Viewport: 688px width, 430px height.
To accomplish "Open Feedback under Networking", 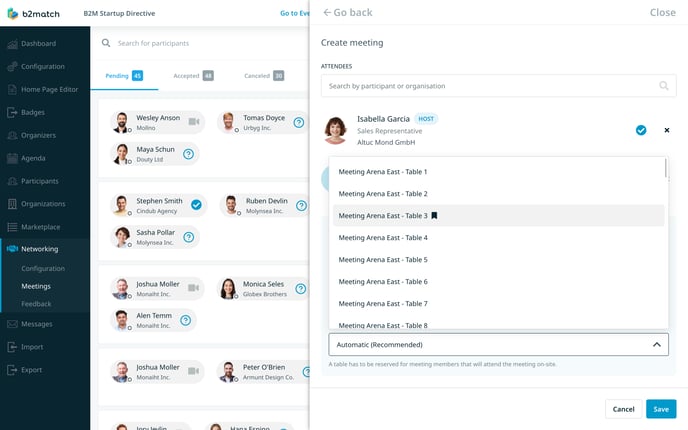I will pyautogui.click(x=36, y=304).
